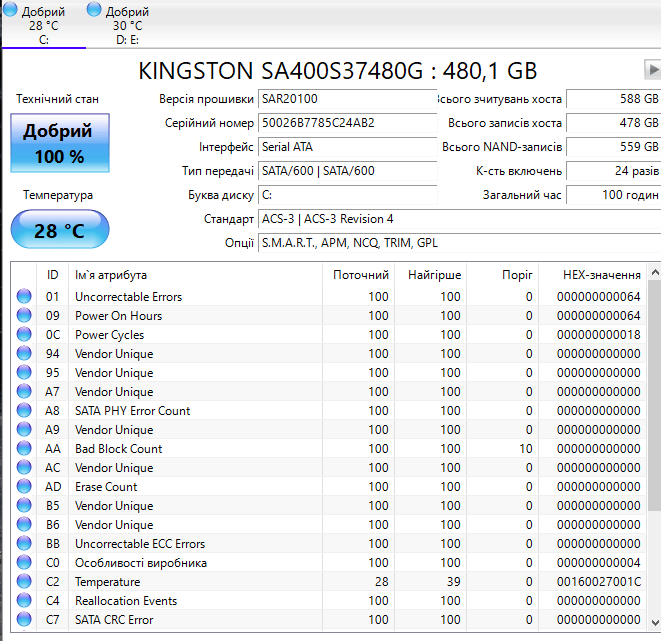Open the Добрий 100 % health status button
The height and width of the screenshot is (641, 661).
click(60, 143)
